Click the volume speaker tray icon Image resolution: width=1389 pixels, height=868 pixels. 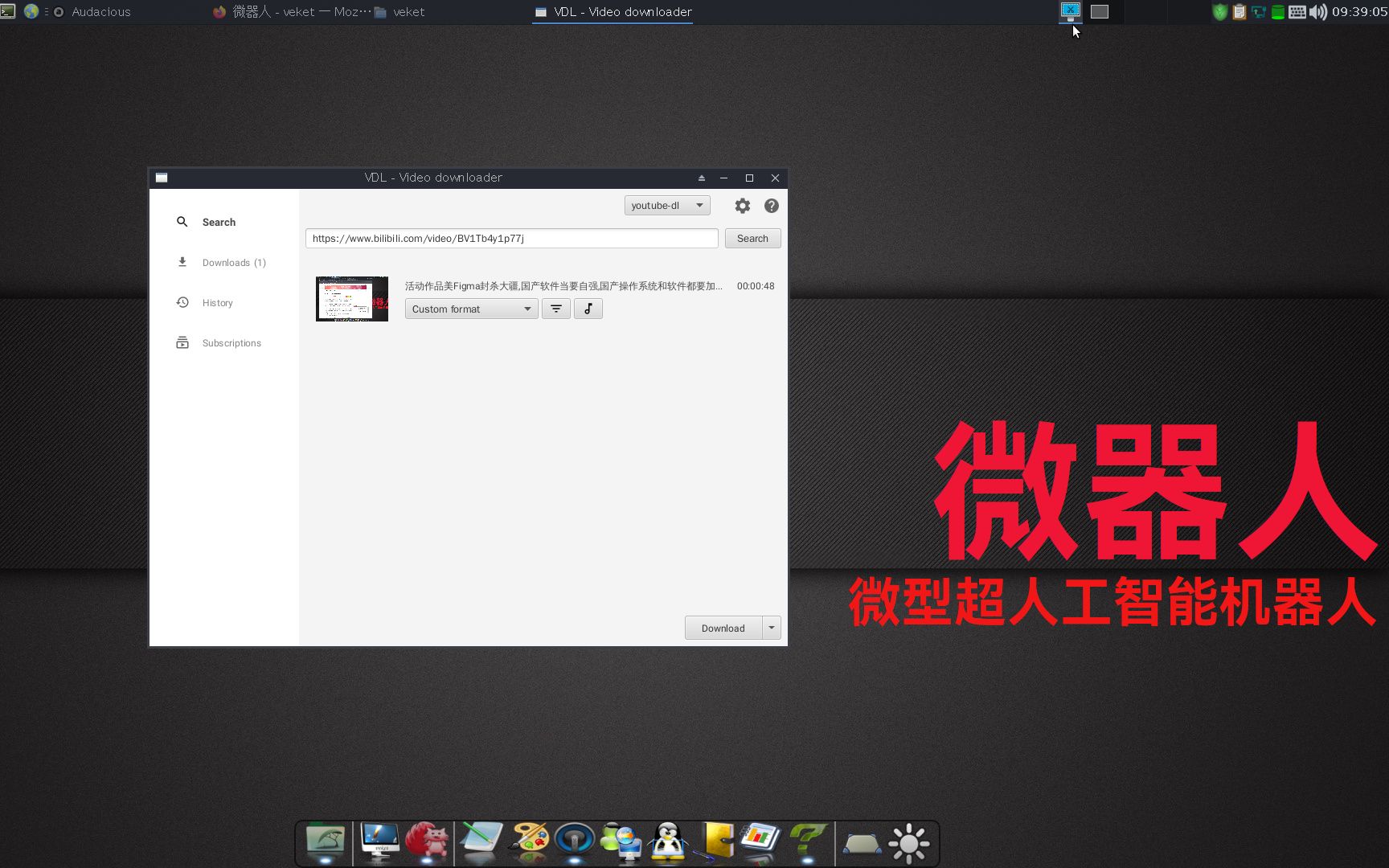click(x=1317, y=11)
